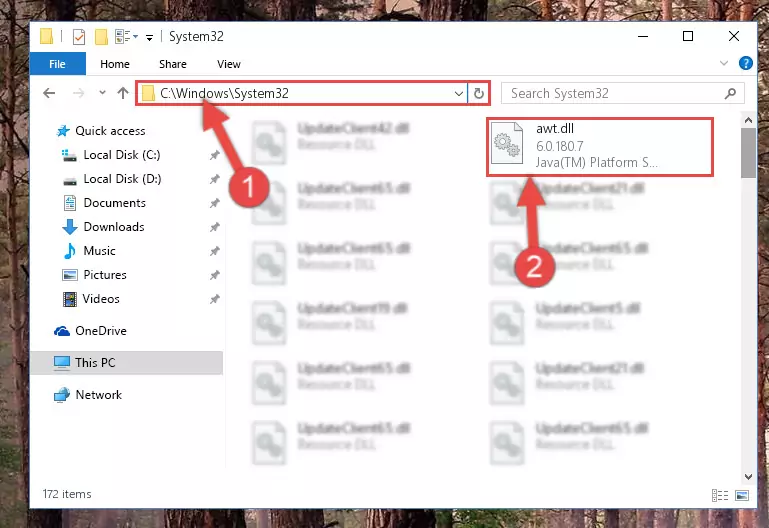Click the Back navigation arrow

pos(49,93)
